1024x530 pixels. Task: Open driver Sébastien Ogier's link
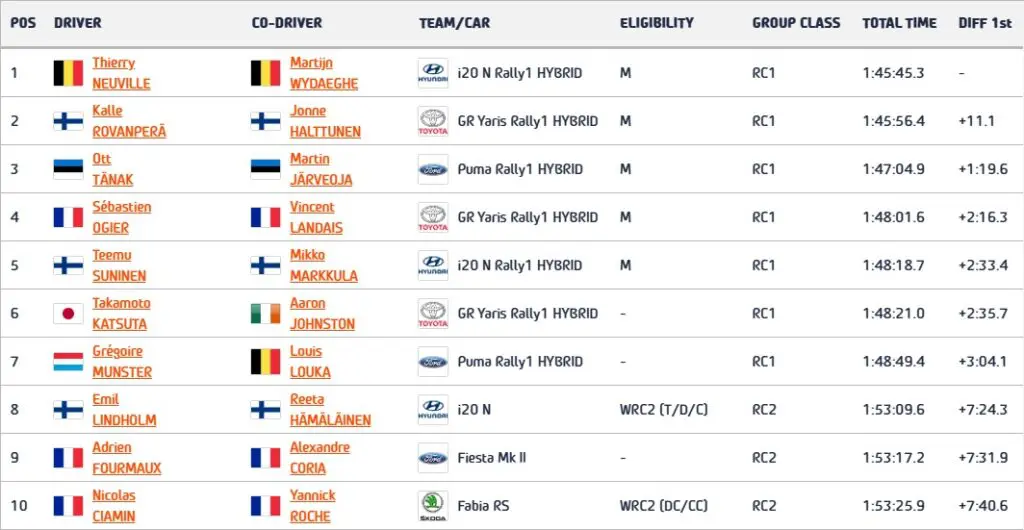(121, 217)
